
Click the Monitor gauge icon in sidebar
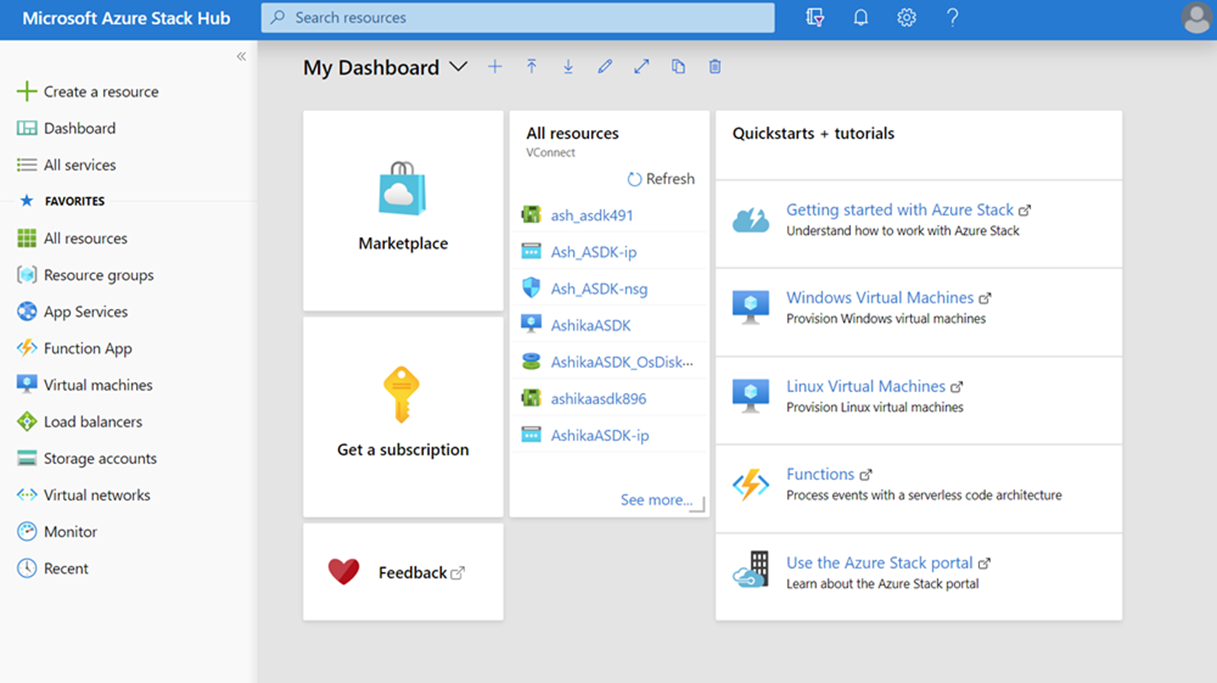coord(27,532)
